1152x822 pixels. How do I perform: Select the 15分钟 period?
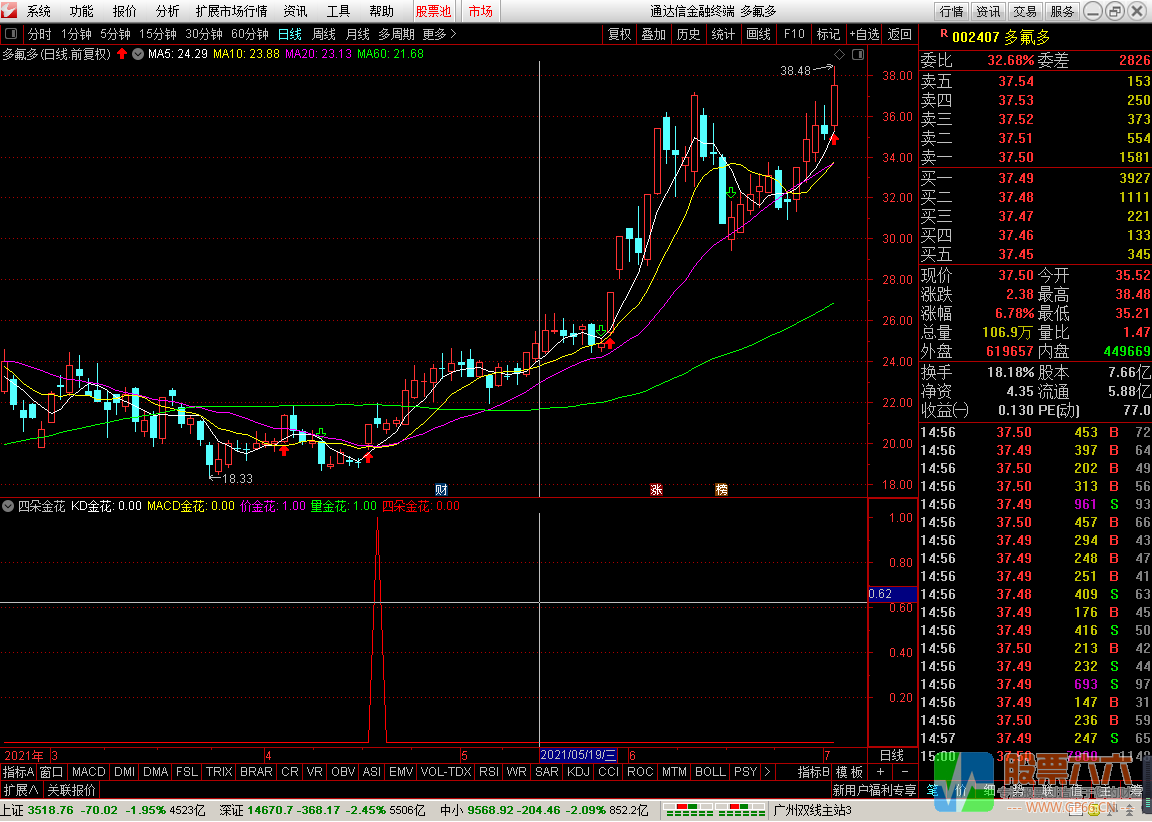click(158, 35)
